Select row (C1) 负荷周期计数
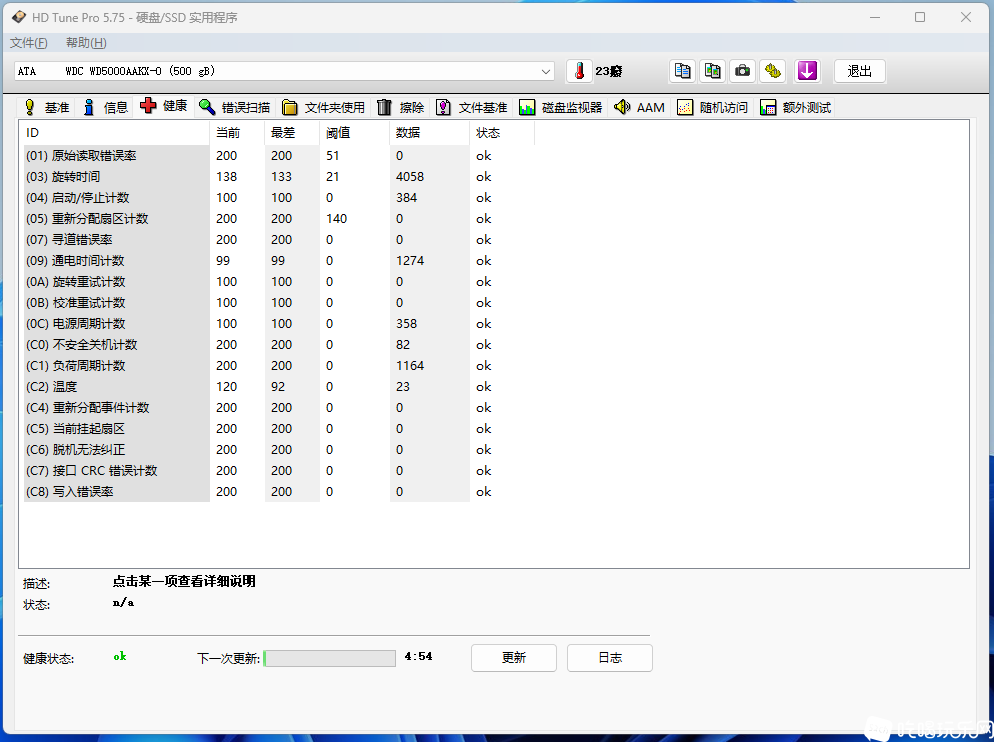 (x=279, y=365)
